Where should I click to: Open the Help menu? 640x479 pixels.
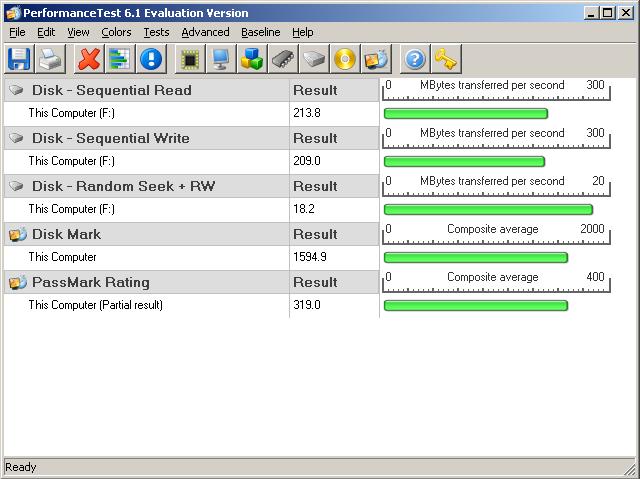click(x=302, y=32)
